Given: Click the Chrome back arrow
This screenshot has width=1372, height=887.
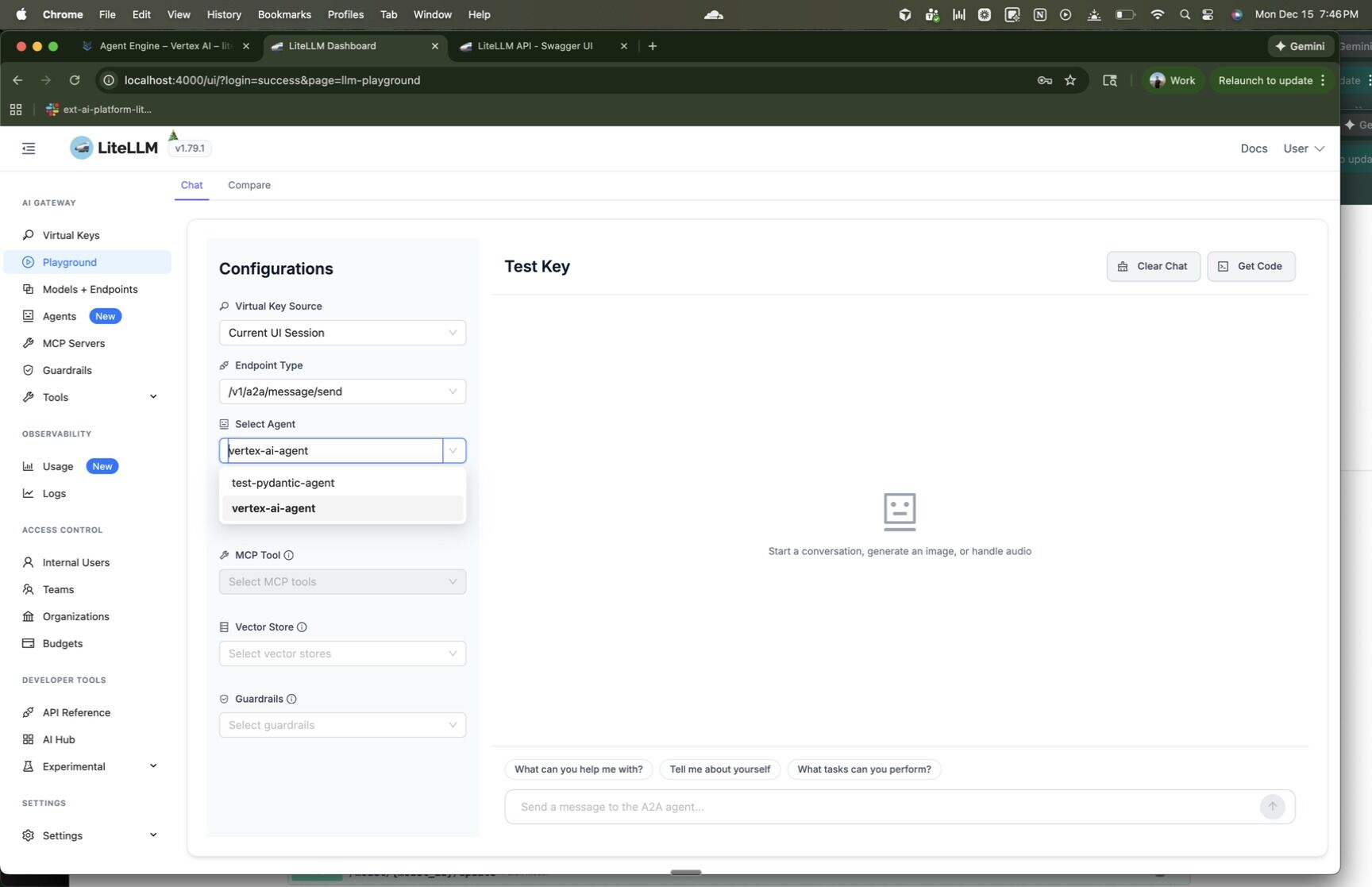Looking at the screenshot, I should 17,80.
